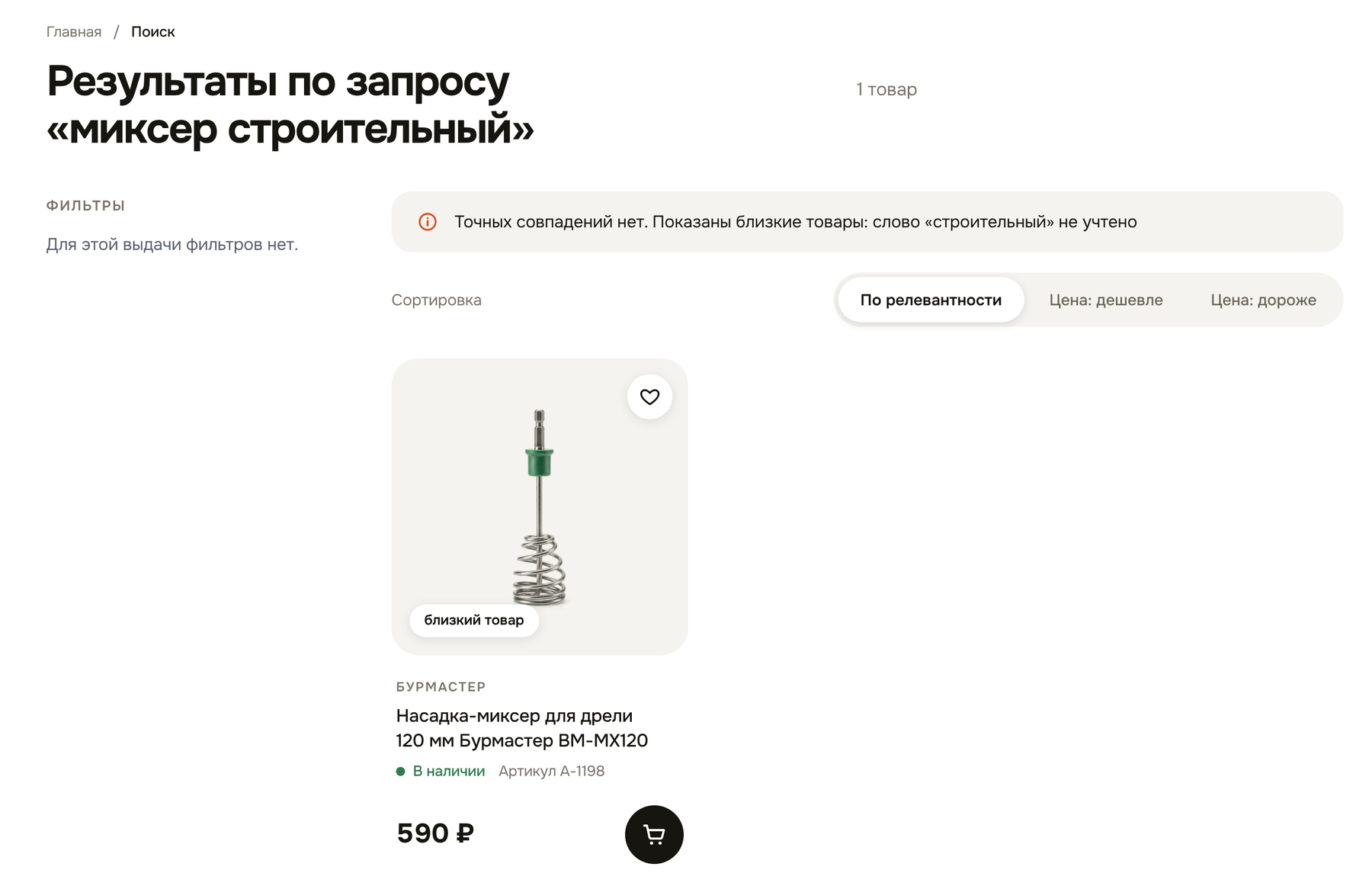Open the Бурмастер BM-MX120 product title
Screen dimensions: 1372x886
coord(522,728)
